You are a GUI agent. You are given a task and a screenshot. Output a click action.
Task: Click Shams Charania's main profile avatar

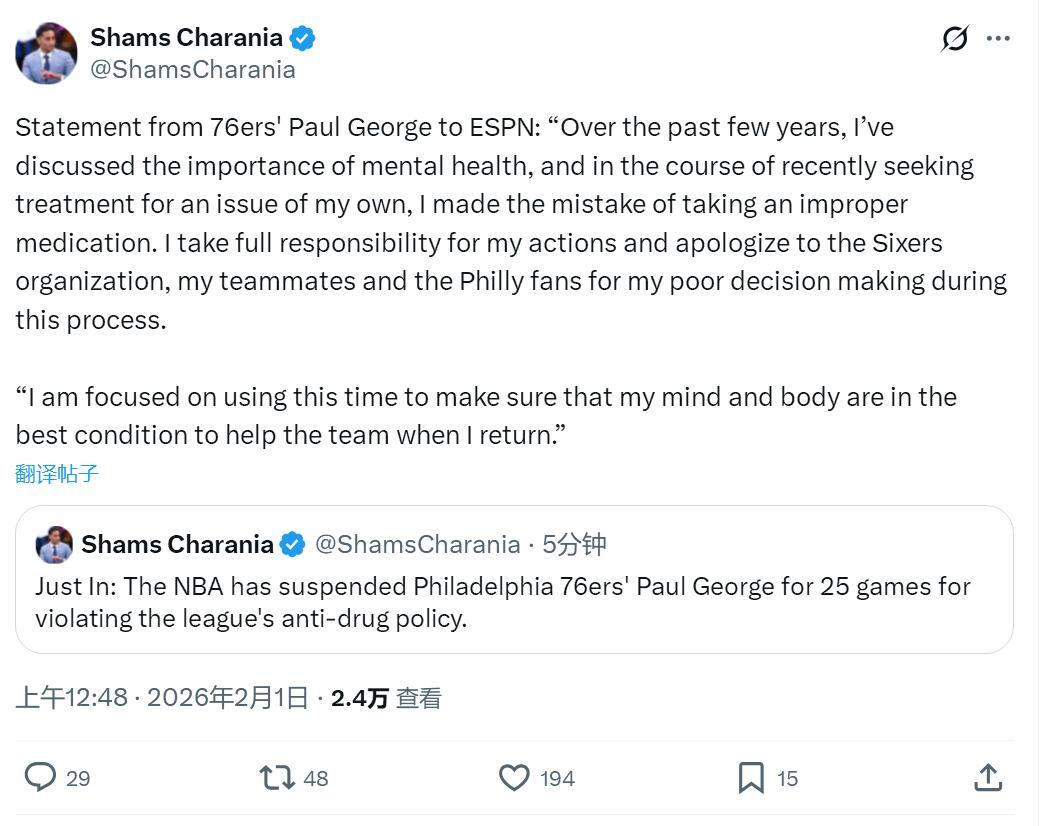point(46,53)
